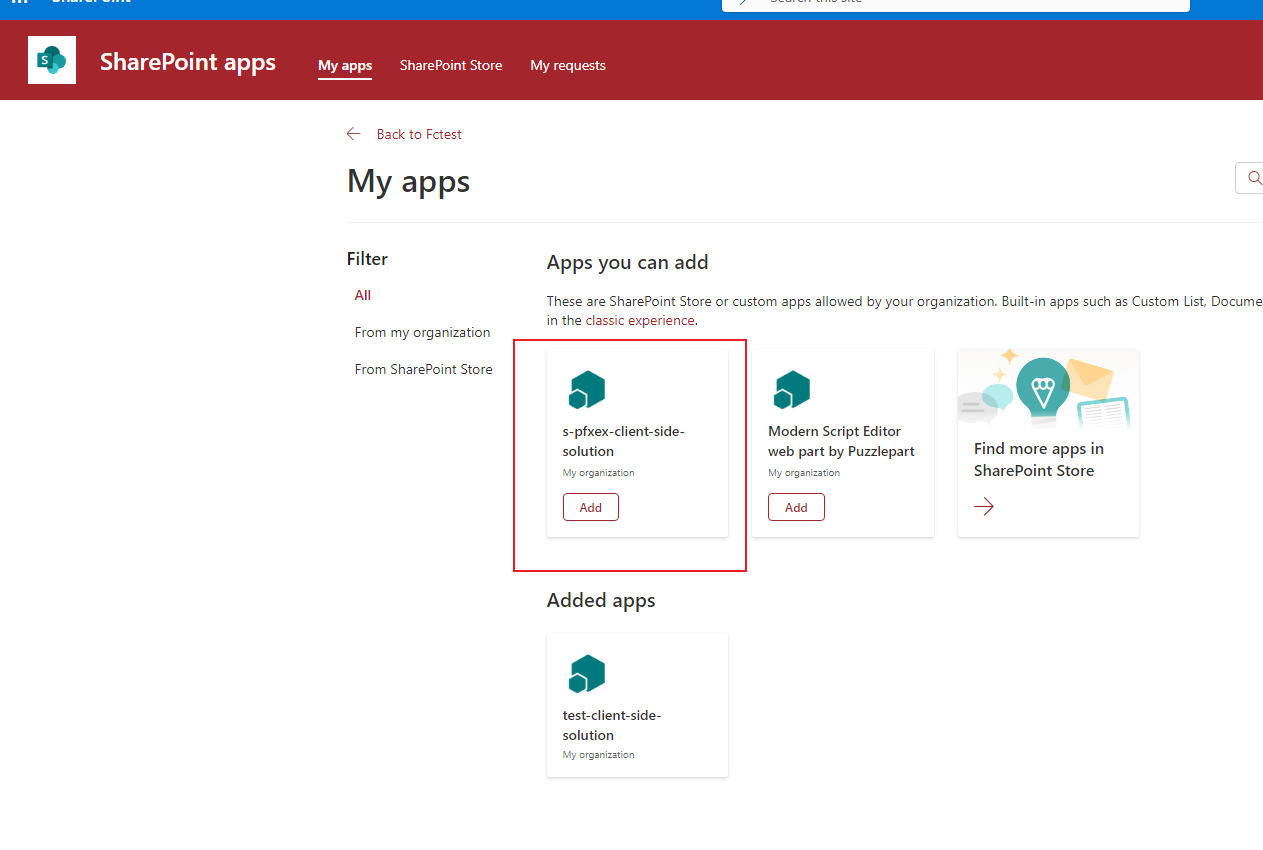Click the My apps page heading
1263x850 pixels.
[x=408, y=181]
